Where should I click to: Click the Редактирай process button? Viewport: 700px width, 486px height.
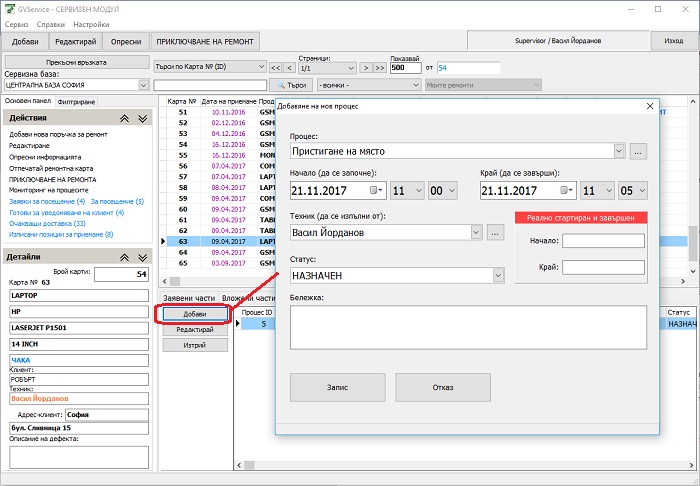195,329
